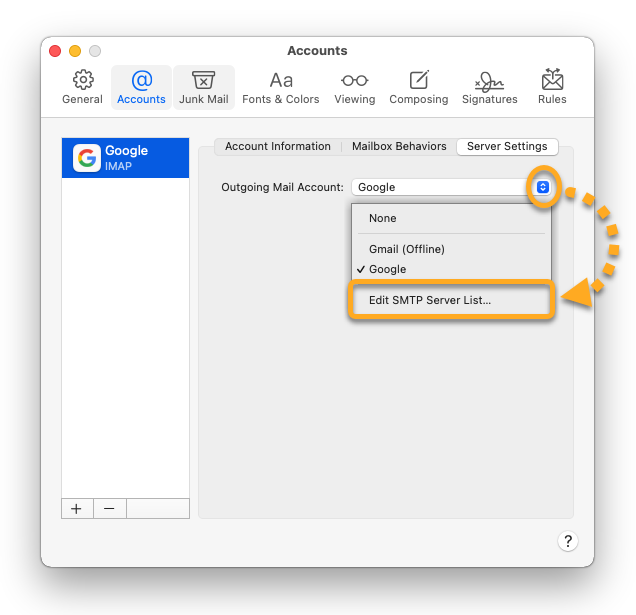Open Composing preferences
636x615 pixels.
point(419,87)
